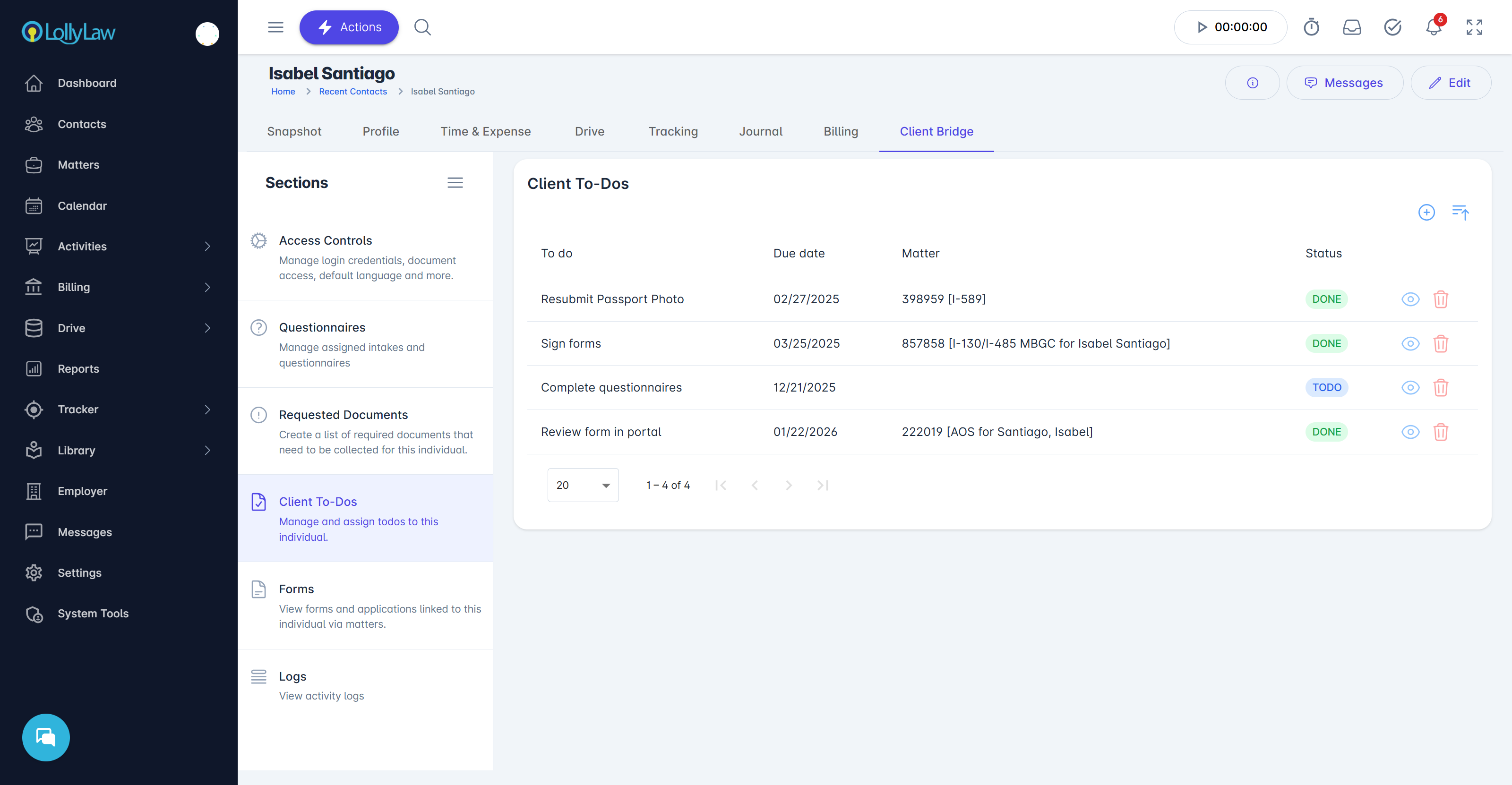Open the chat bubble widget
The height and width of the screenshot is (785, 1512).
[x=46, y=737]
